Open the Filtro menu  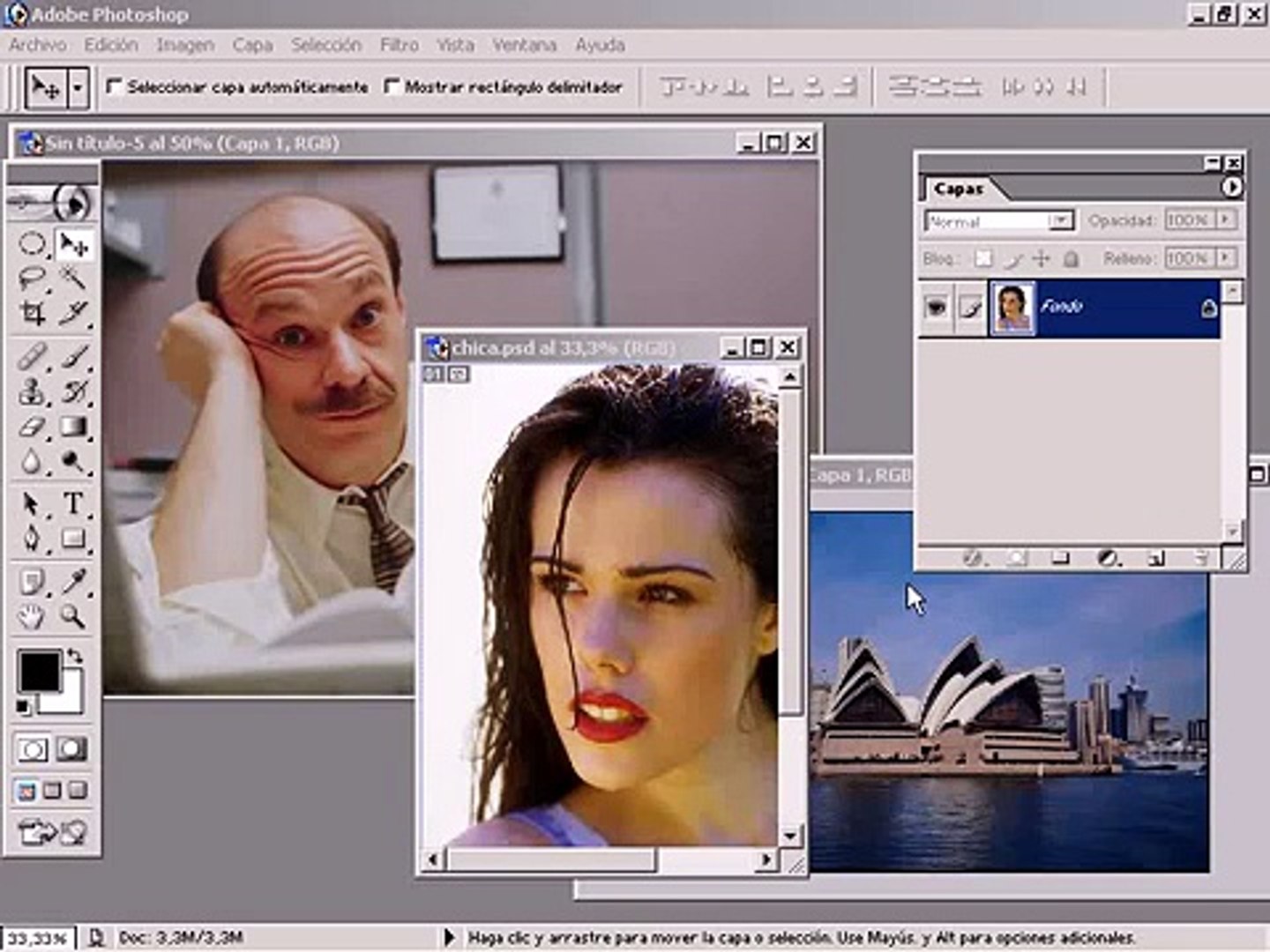point(400,44)
